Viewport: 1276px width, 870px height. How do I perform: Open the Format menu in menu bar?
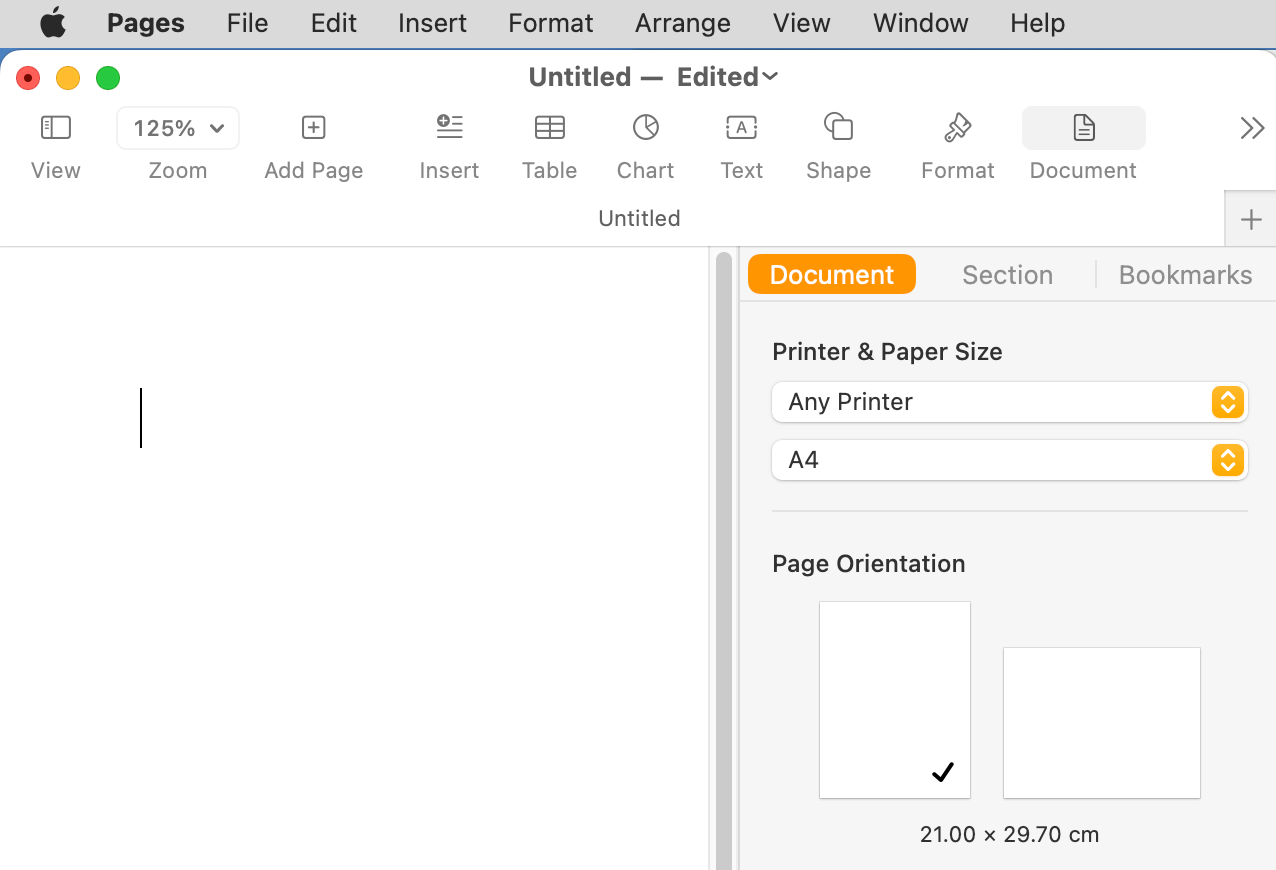coord(550,23)
